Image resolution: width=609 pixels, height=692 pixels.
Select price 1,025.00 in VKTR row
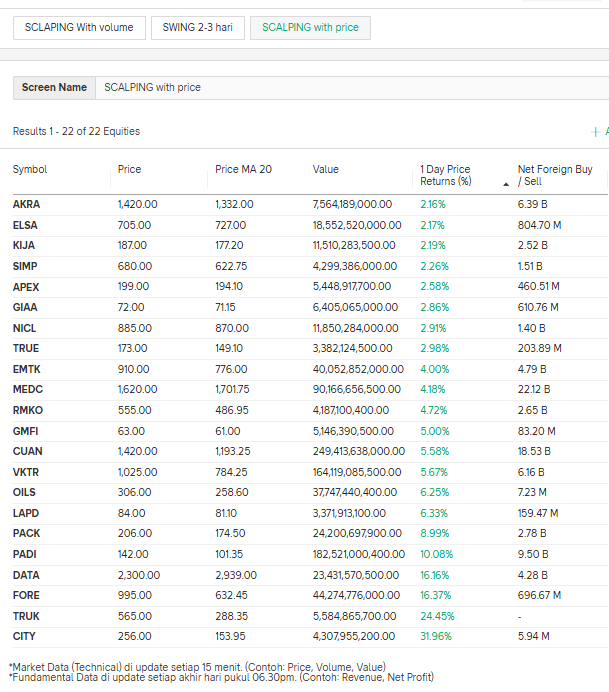pyautogui.click(x=138, y=473)
